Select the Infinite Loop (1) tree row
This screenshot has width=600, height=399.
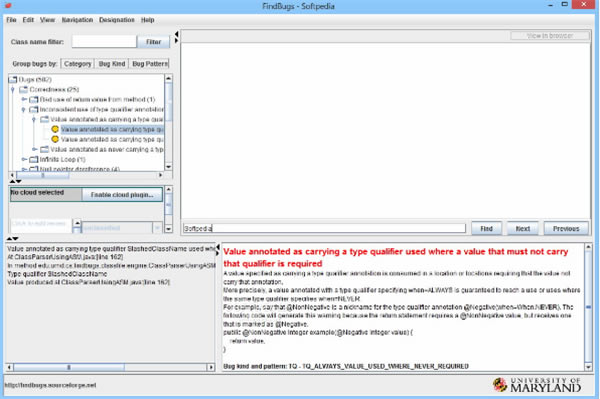coord(62,159)
